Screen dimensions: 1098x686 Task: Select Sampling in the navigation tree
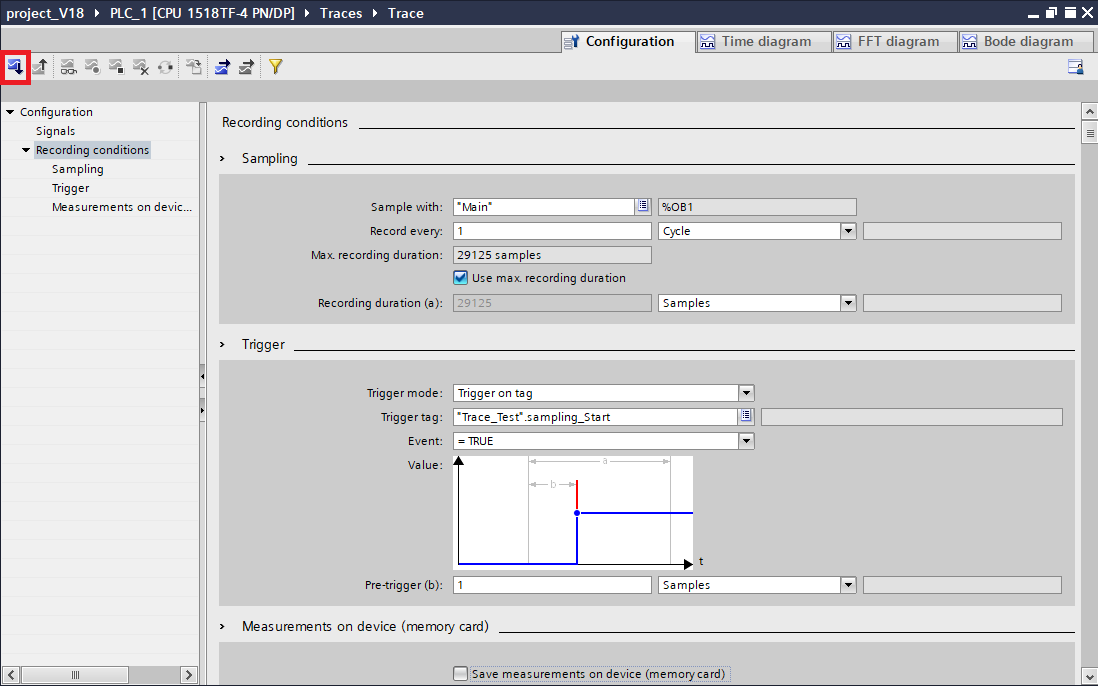point(78,169)
